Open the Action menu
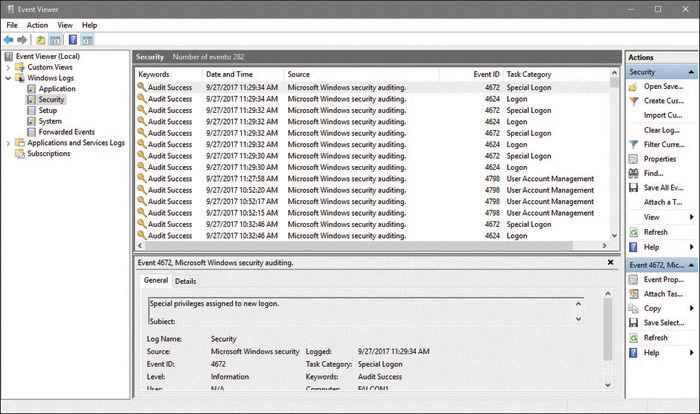This screenshot has height=414, width=700. tap(37, 25)
